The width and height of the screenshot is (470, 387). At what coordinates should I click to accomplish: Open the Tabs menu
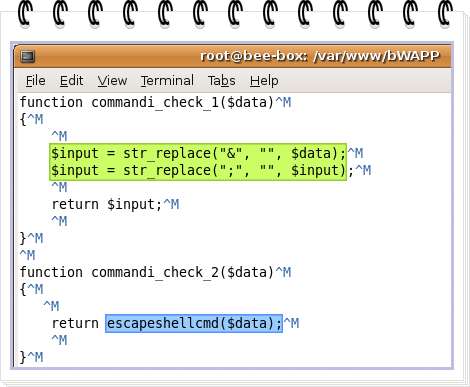click(x=222, y=81)
